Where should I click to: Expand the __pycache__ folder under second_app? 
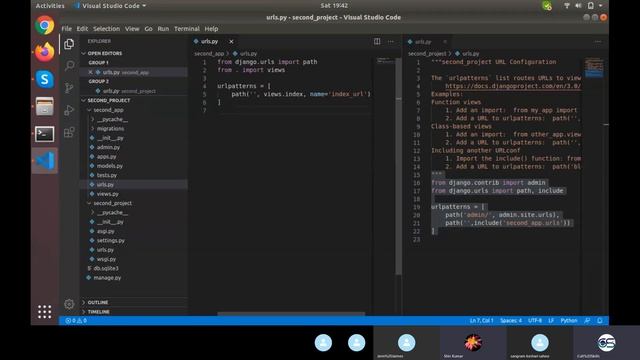pos(93,119)
